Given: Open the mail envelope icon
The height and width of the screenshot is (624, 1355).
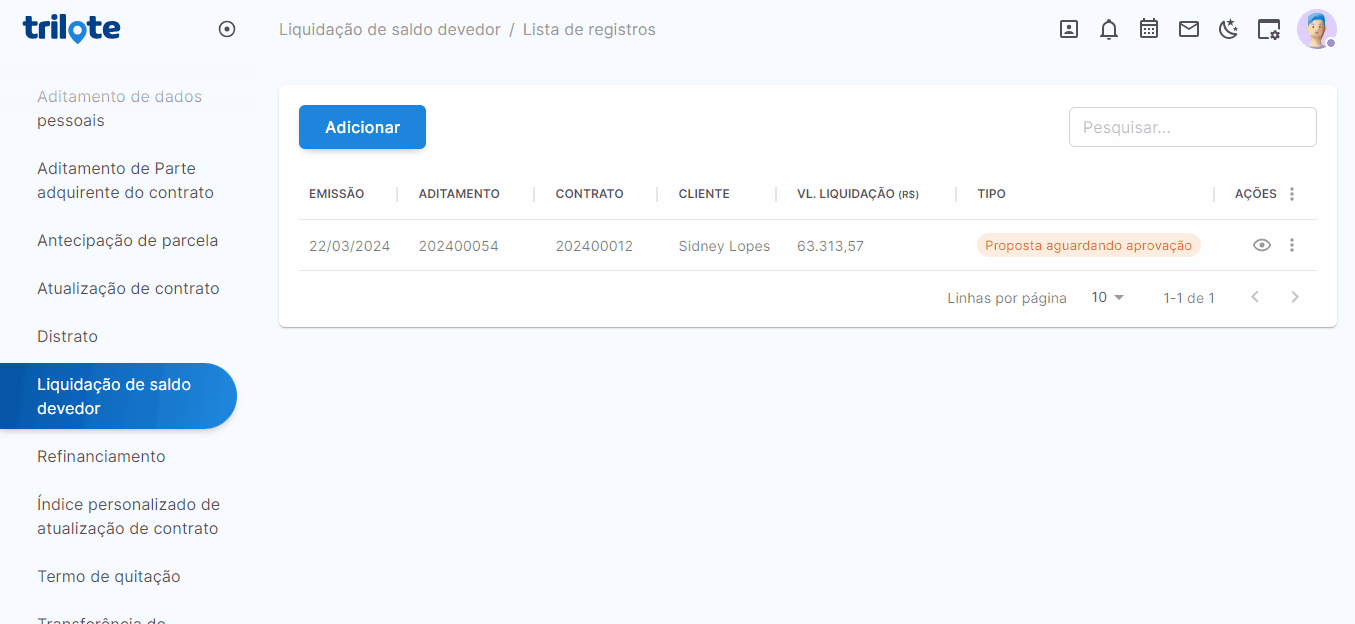Looking at the screenshot, I should 1189,29.
